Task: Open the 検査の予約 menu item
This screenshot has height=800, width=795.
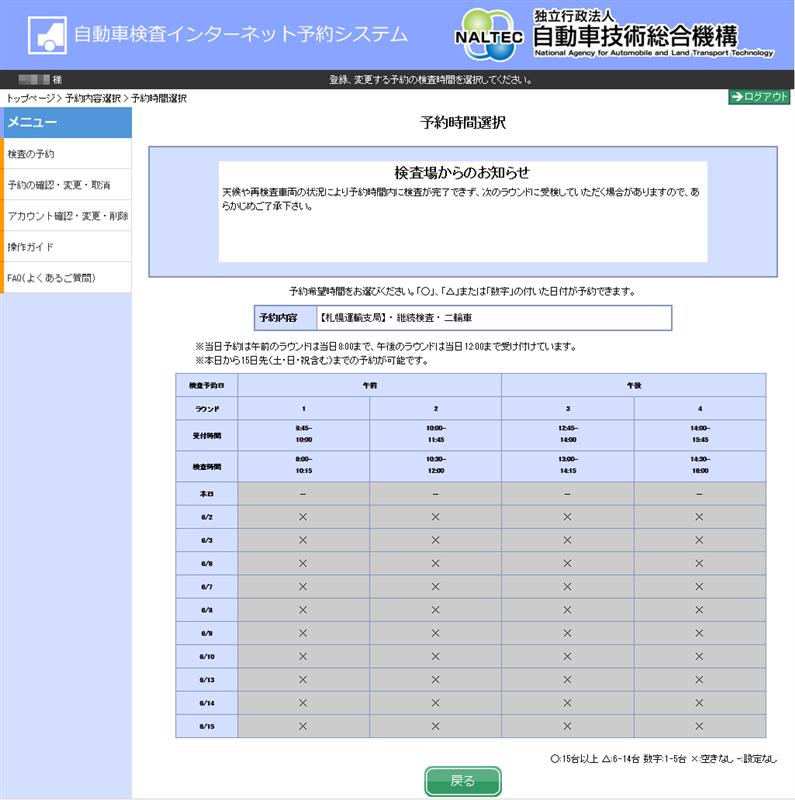Action: click(67, 154)
